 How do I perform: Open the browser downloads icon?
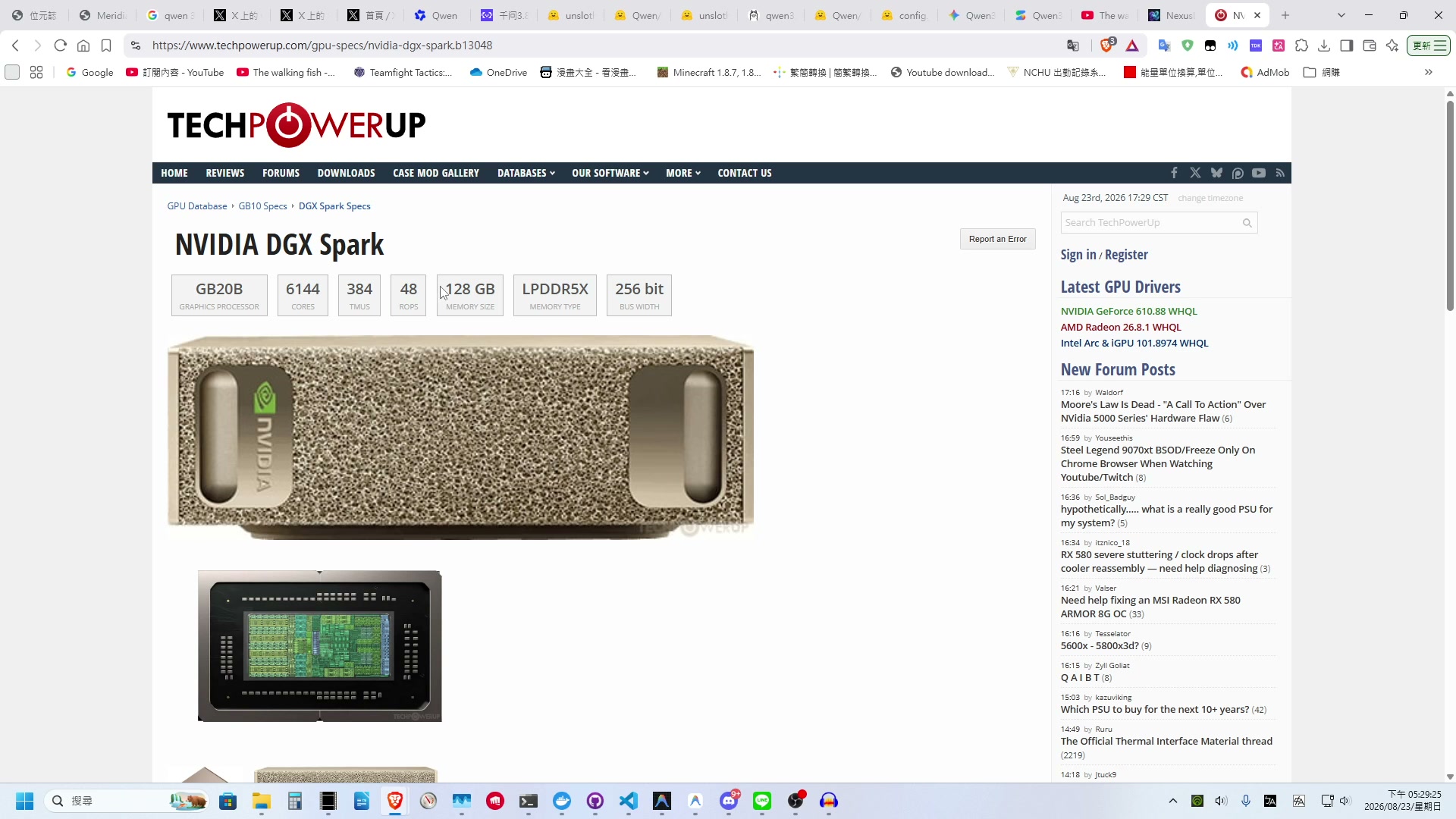1324,45
